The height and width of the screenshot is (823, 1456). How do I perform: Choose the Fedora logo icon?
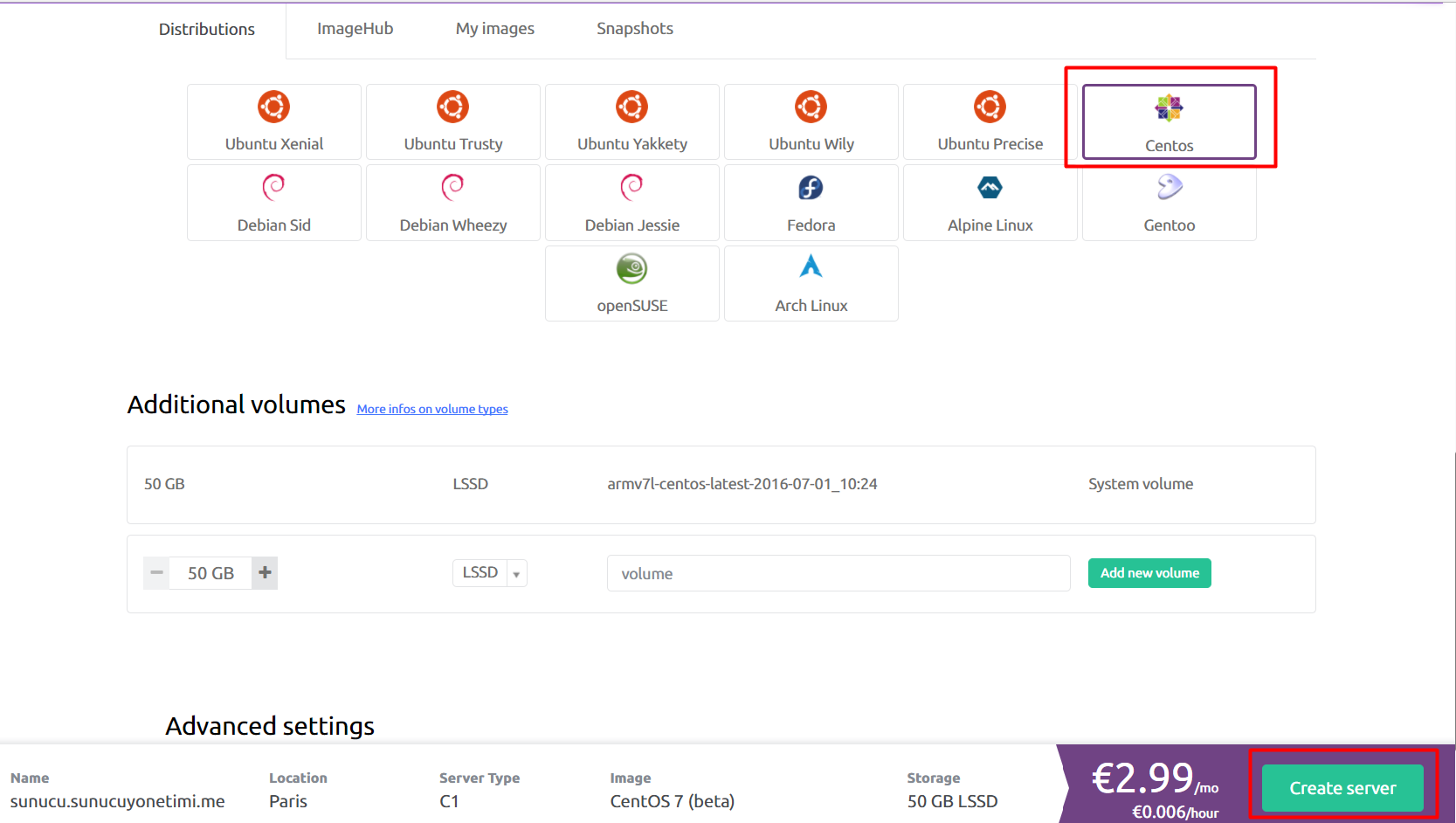tap(811, 187)
